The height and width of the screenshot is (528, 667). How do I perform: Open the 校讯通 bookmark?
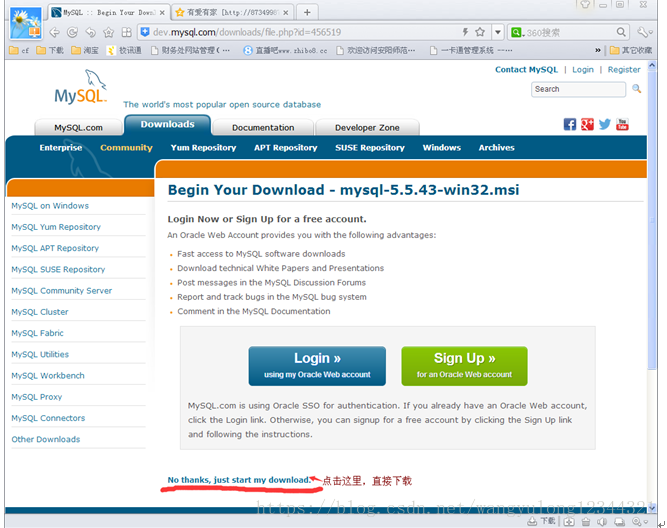pos(124,51)
